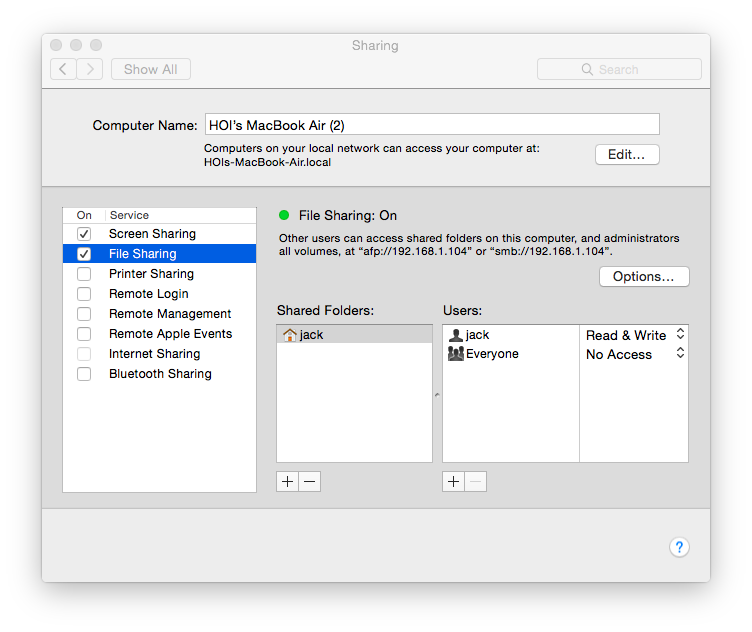
Task: Click the Search field in toolbar
Action: [619, 69]
